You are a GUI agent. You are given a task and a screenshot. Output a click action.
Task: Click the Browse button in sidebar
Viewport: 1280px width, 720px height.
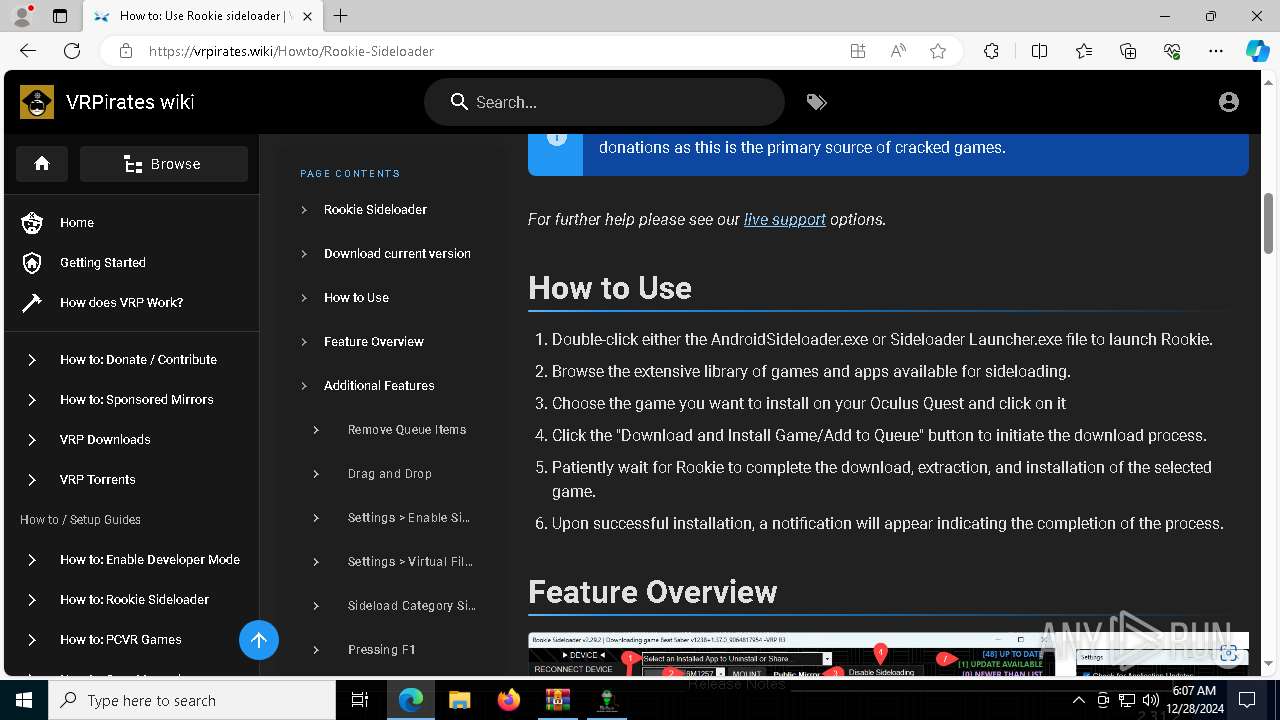164,164
